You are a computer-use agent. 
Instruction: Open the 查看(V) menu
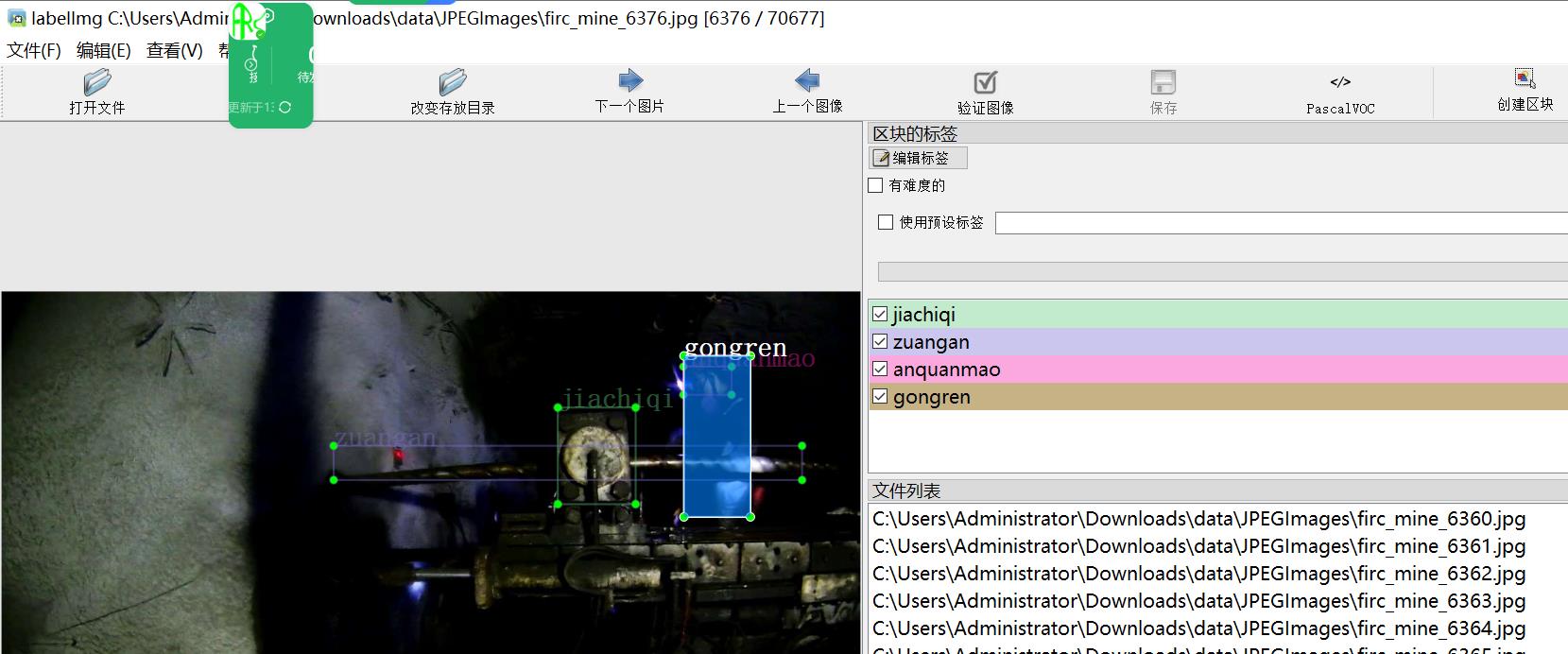[175, 50]
